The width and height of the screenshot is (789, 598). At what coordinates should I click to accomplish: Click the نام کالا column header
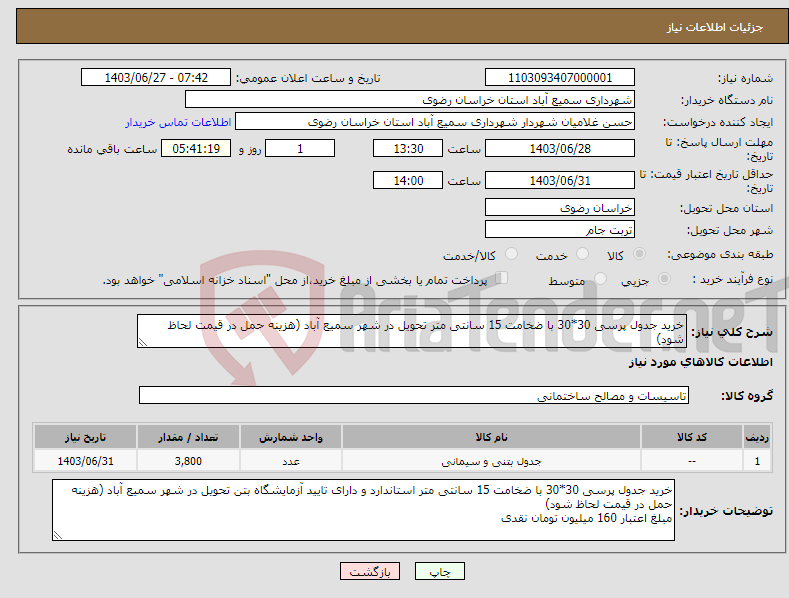click(491, 437)
